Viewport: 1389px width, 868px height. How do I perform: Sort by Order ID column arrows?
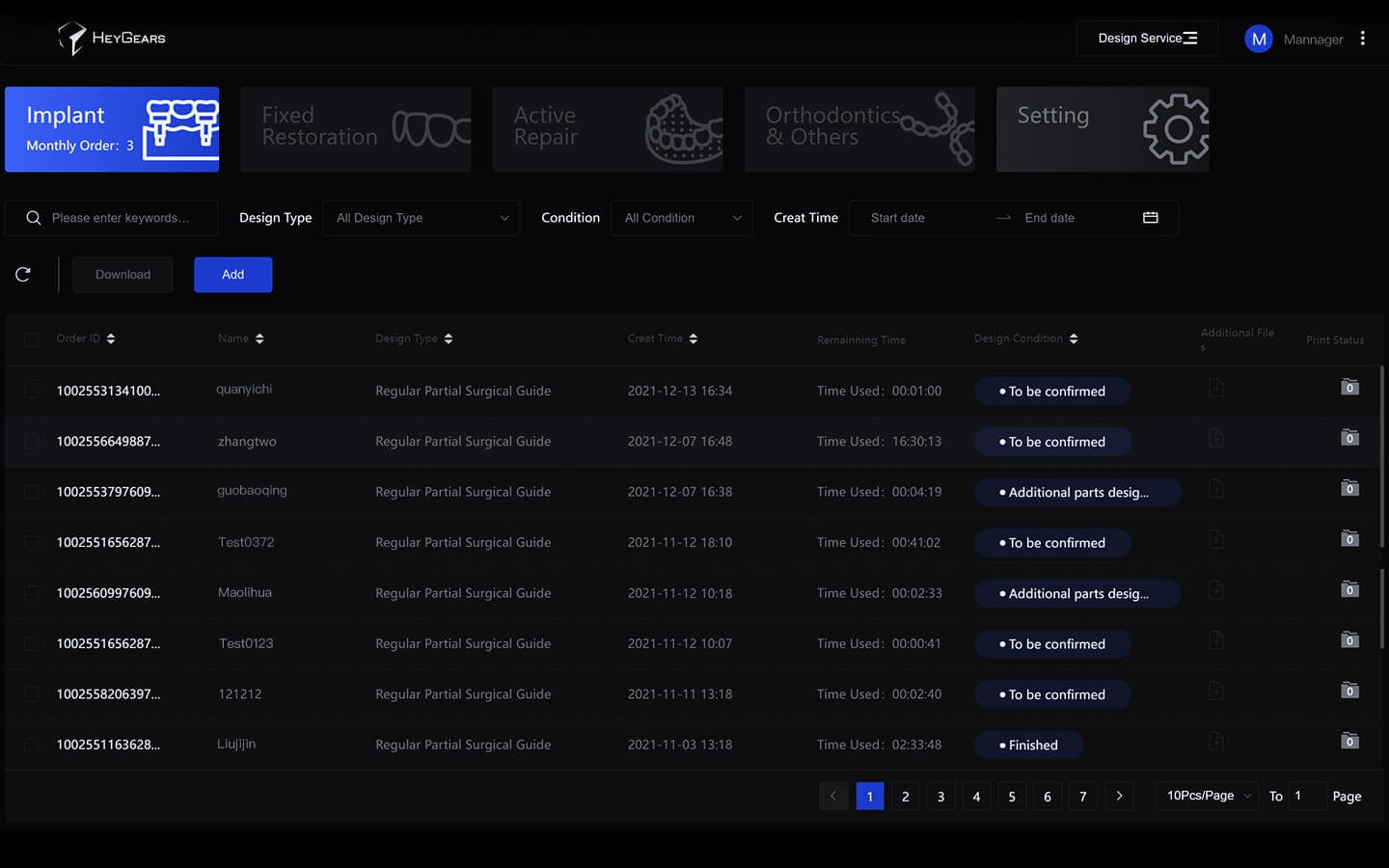tap(111, 339)
